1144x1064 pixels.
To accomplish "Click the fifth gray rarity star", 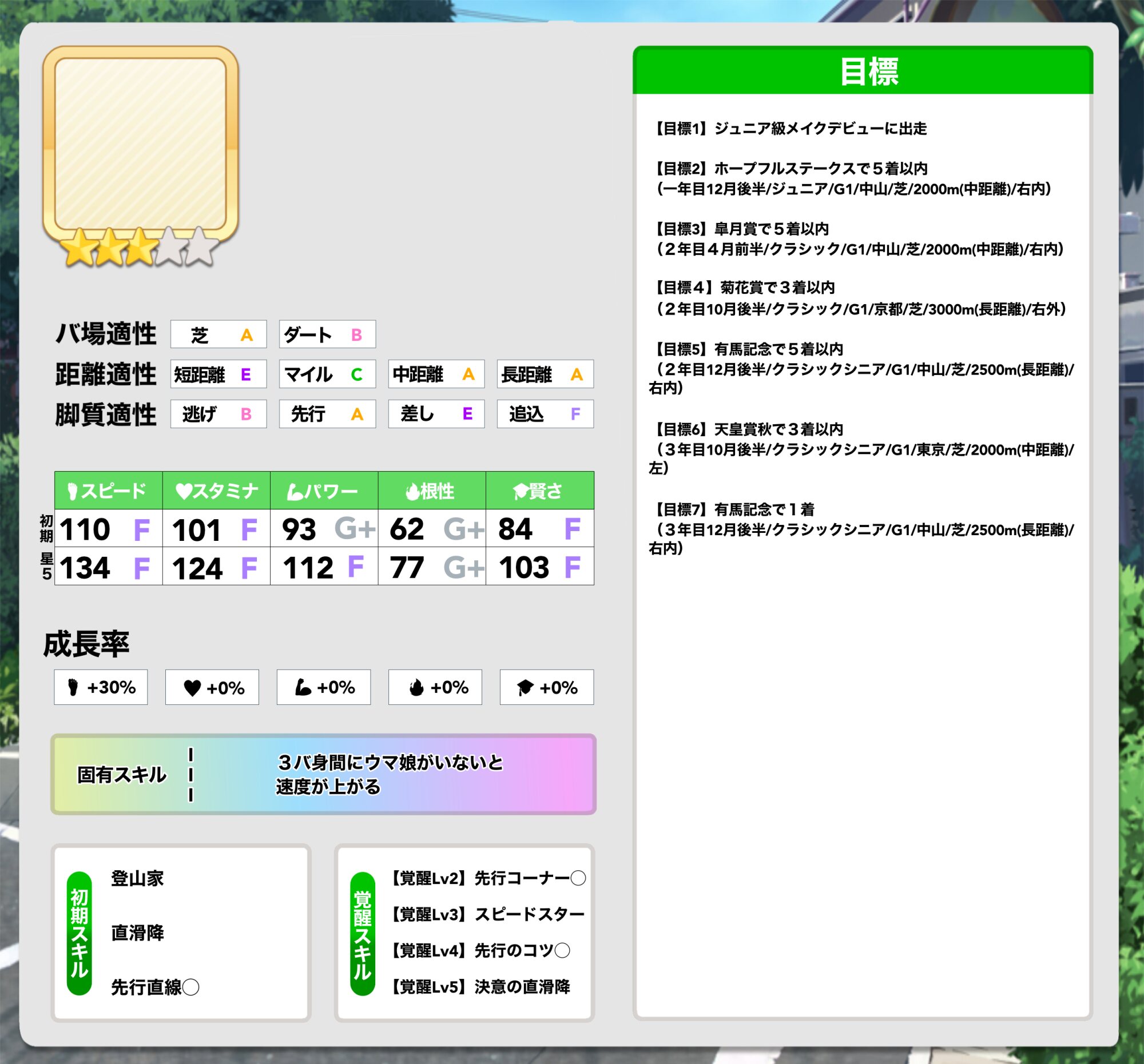I will coord(201,248).
